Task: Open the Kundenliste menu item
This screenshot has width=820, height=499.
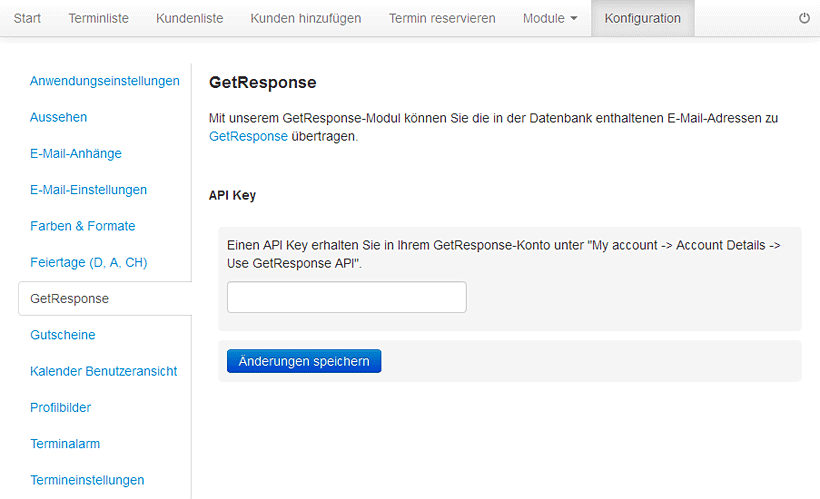Action: [x=189, y=18]
